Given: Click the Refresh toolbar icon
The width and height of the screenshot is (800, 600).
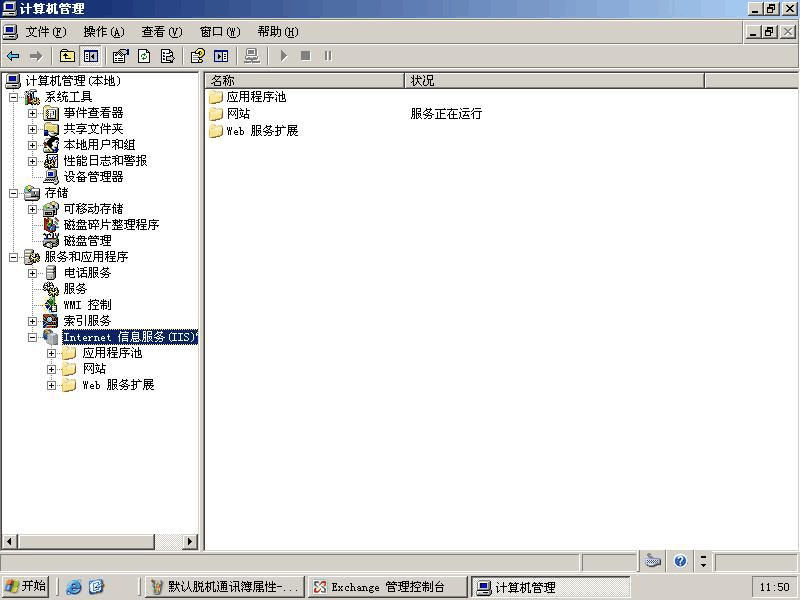Looking at the screenshot, I should 144,56.
